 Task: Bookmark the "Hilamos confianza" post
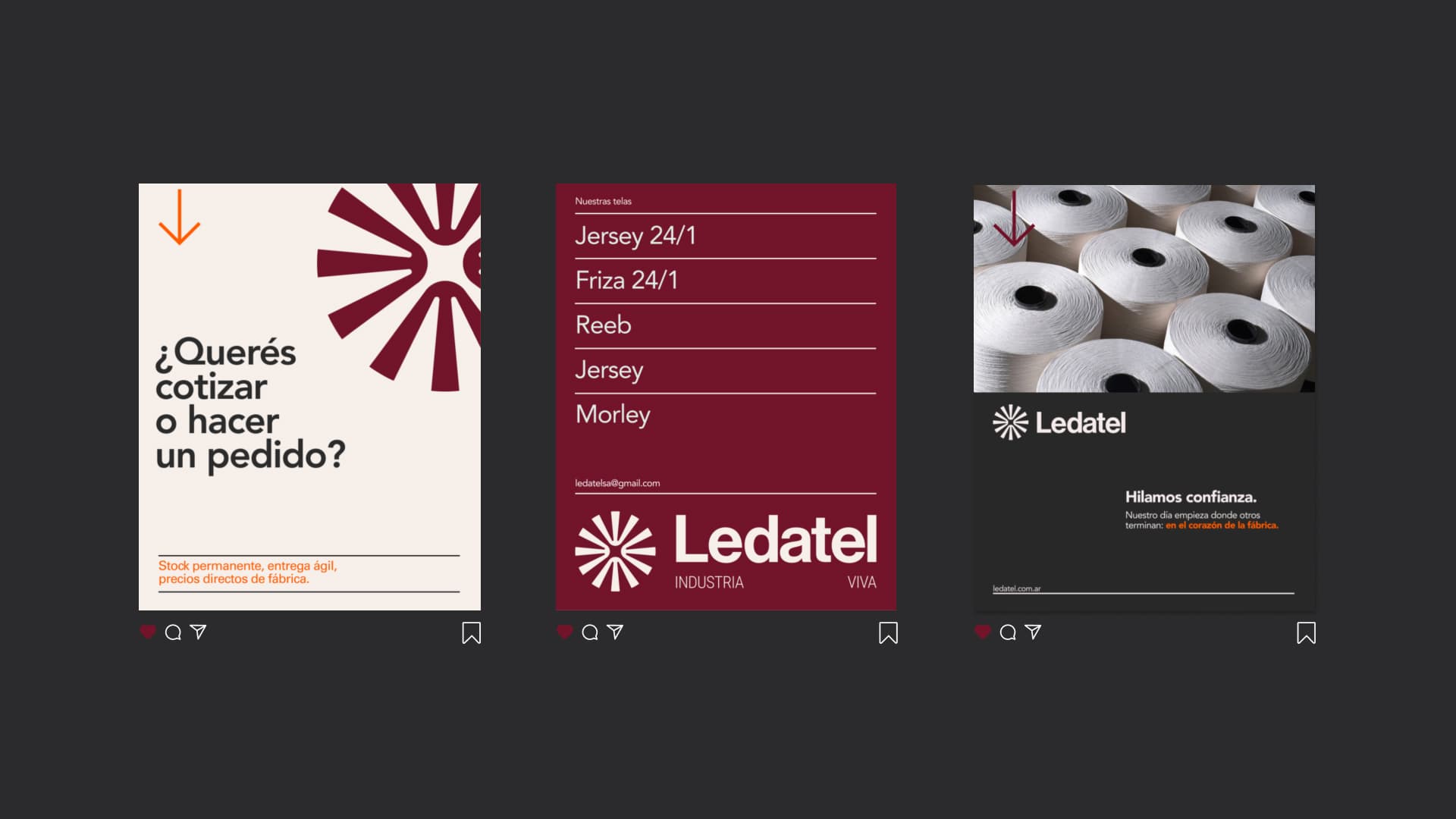point(1307,633)
